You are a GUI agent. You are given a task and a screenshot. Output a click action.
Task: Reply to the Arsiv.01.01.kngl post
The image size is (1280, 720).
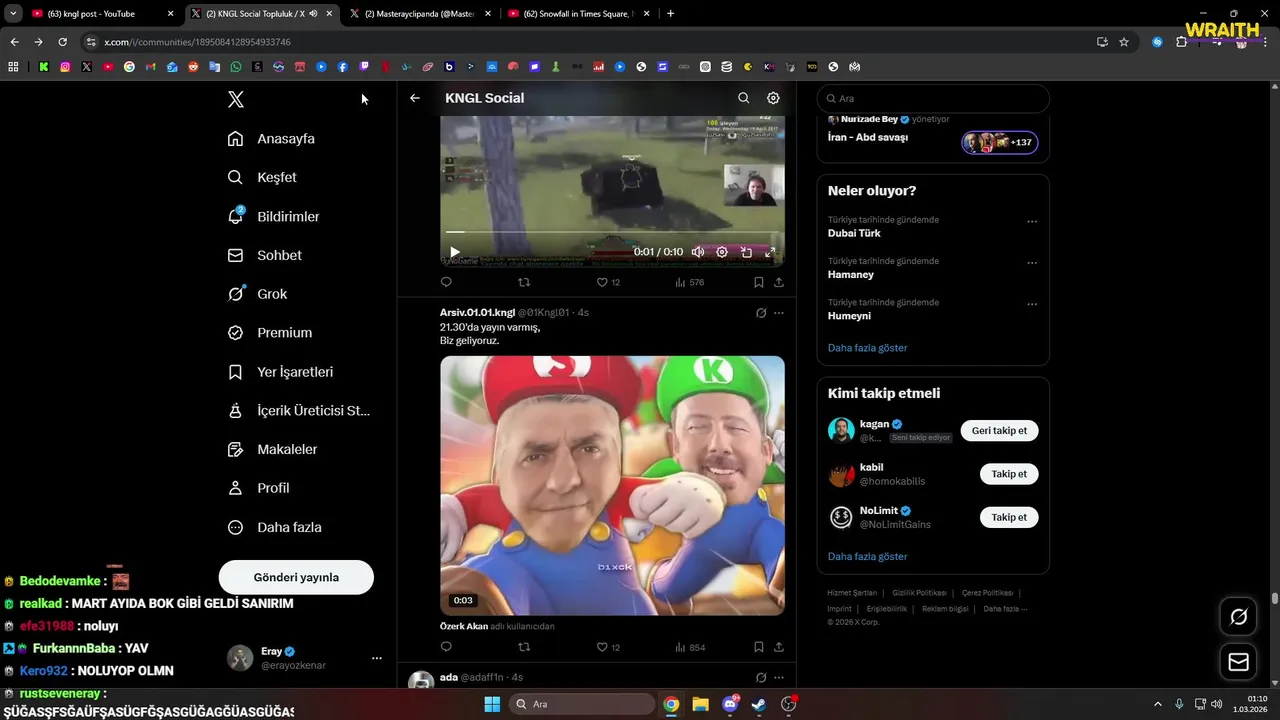(446, 647)
